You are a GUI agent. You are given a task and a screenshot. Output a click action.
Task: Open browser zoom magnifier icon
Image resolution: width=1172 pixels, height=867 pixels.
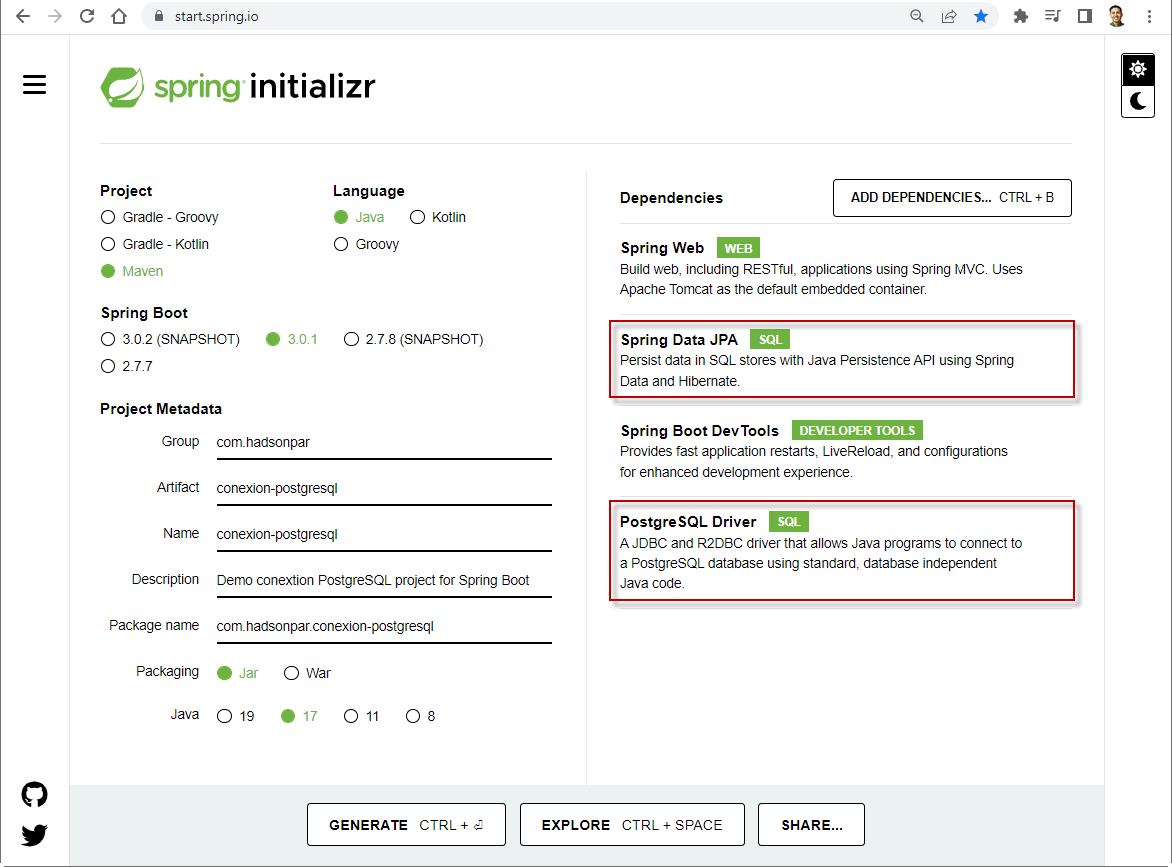(916, 16)
